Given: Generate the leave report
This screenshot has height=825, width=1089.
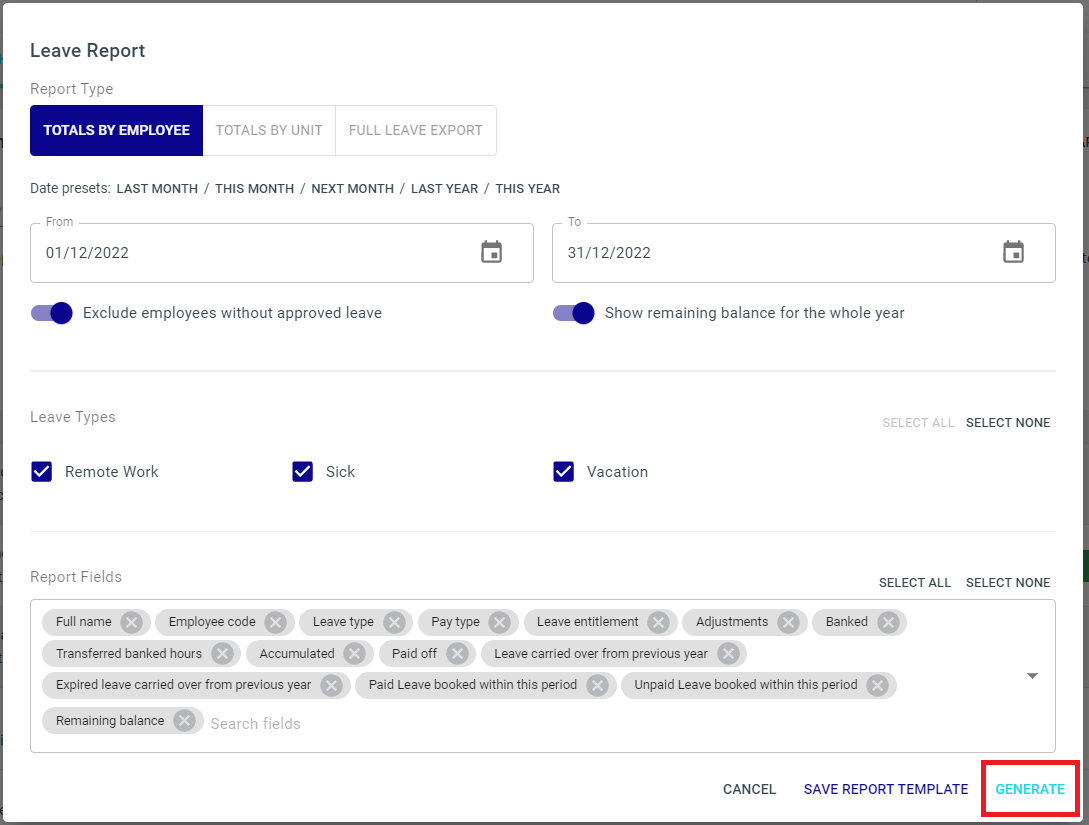Looking at the screenshot, I should pos(1030,790).
